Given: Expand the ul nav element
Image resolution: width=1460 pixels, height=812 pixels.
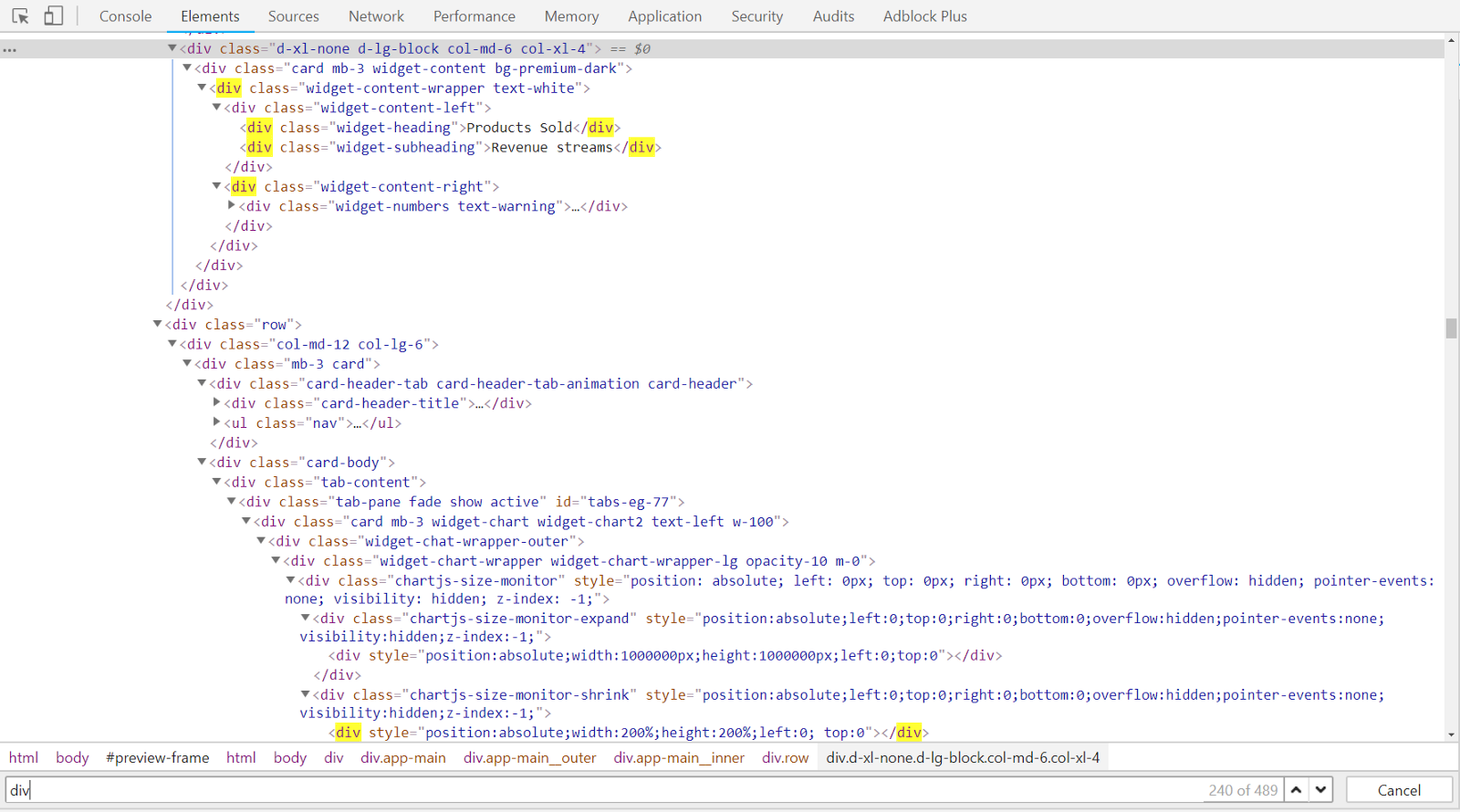Looking at the screenshot, I should point(217,422).
